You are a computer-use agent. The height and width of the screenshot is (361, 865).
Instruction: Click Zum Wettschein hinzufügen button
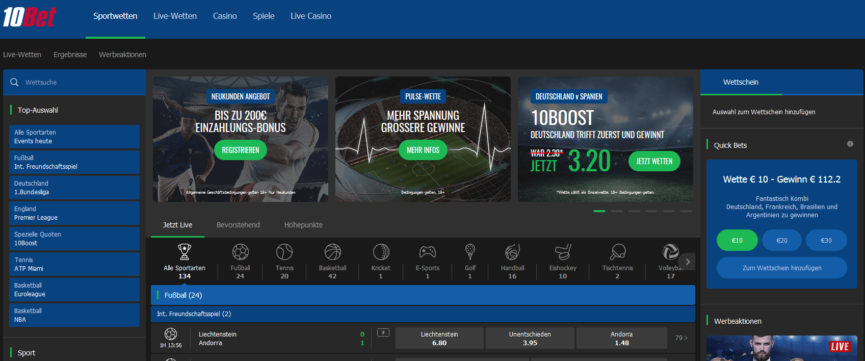781,268
